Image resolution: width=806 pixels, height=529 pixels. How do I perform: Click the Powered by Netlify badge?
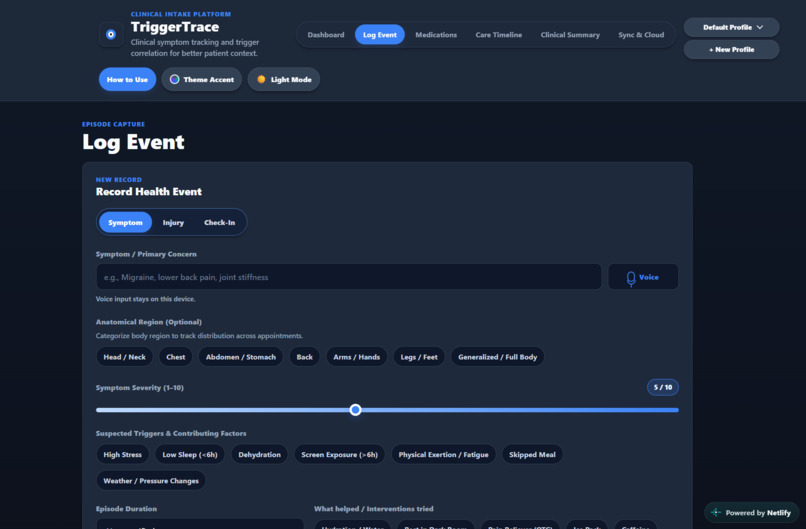tap(751, 513)
